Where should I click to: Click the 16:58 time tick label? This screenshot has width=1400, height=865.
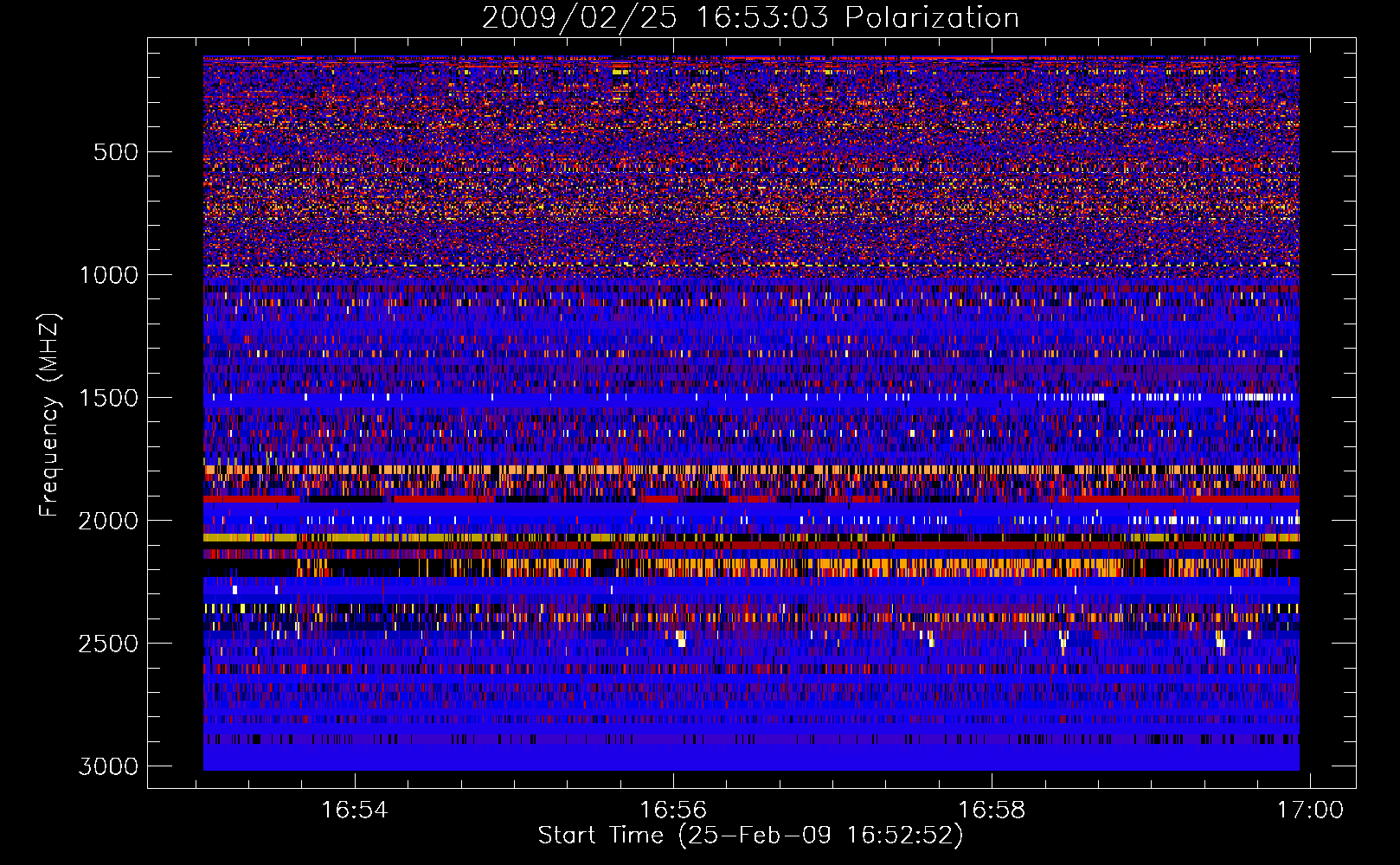(992, 811)
